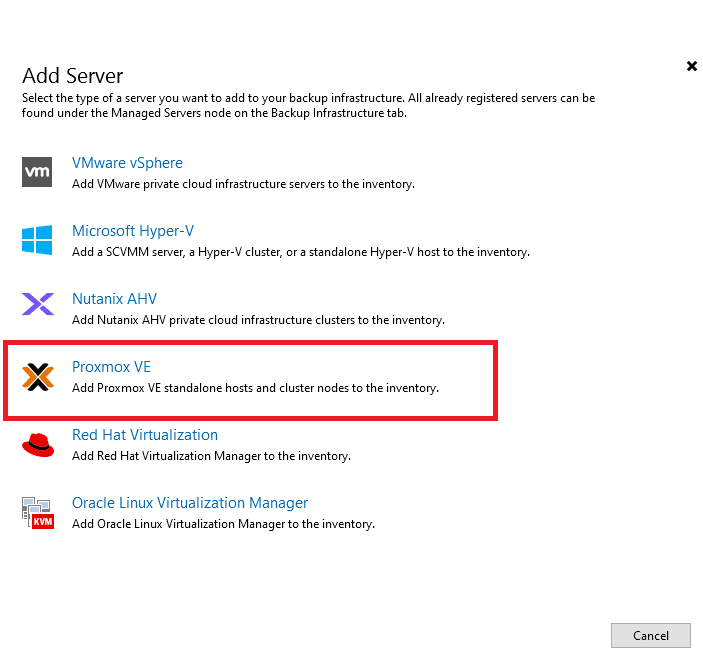
Task: Click the orange Proxmox X icon
Action: tap(38, 377)
